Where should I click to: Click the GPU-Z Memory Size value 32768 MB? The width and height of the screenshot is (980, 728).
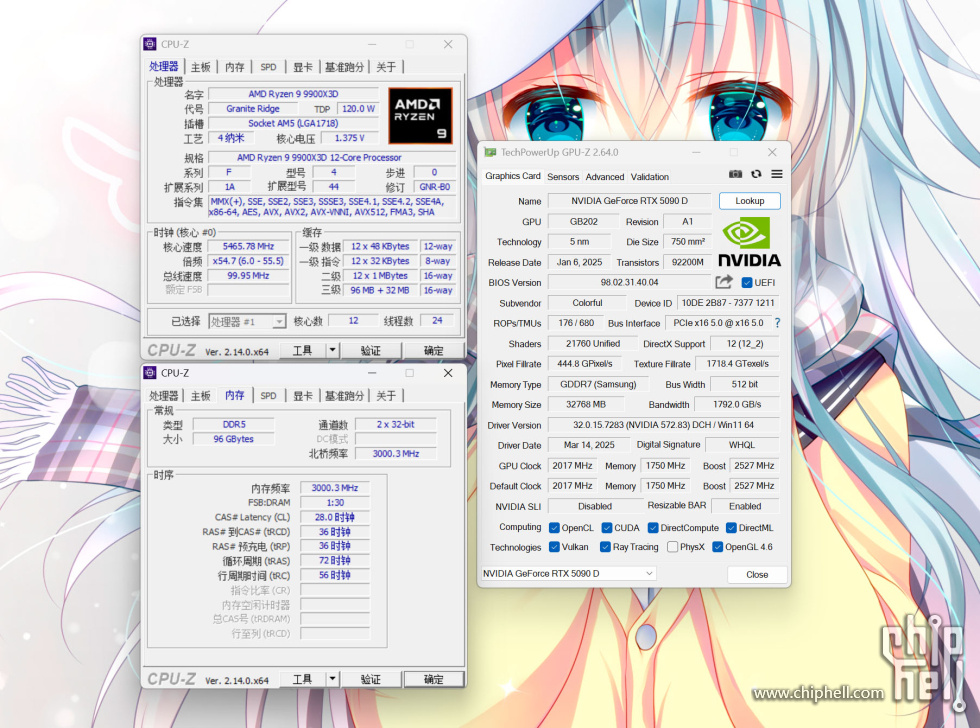[x=586, y=404]
